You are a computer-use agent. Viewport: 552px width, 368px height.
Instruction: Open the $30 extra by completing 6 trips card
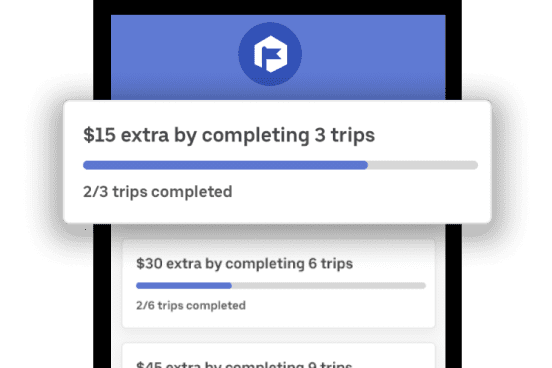(278, 283)
